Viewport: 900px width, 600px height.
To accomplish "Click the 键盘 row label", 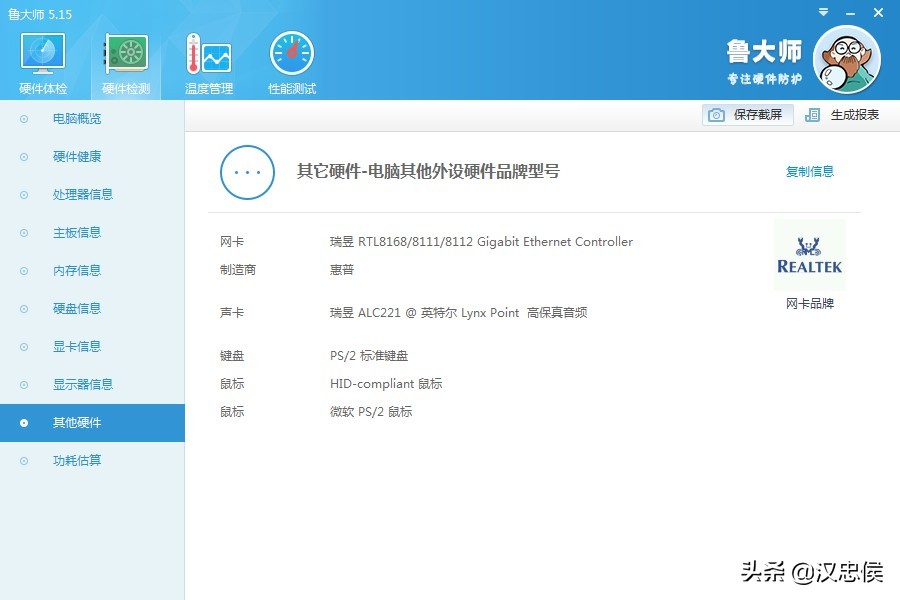I will coord(232,355).
